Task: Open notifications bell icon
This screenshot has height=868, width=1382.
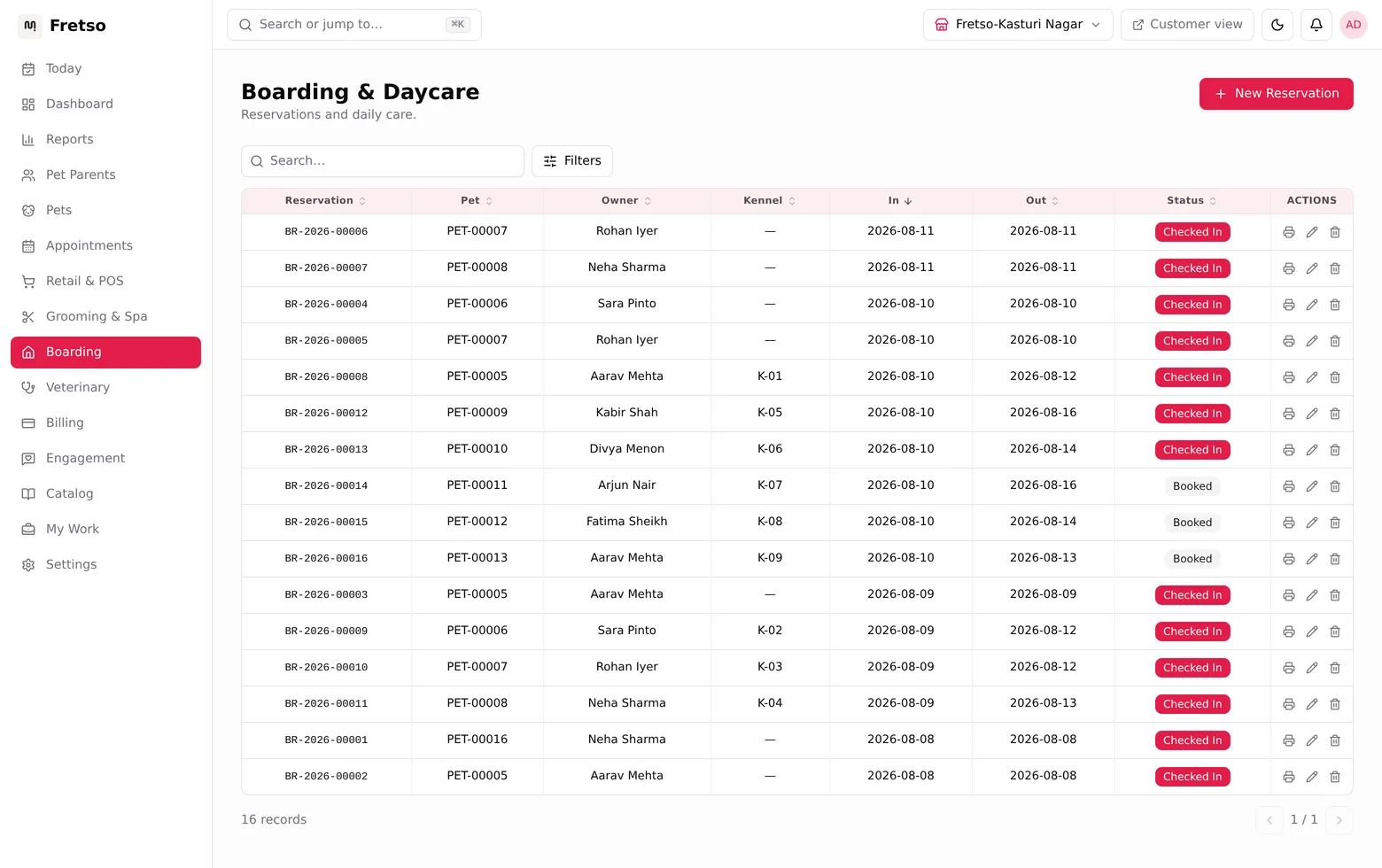Action: tap(1316, 25)
